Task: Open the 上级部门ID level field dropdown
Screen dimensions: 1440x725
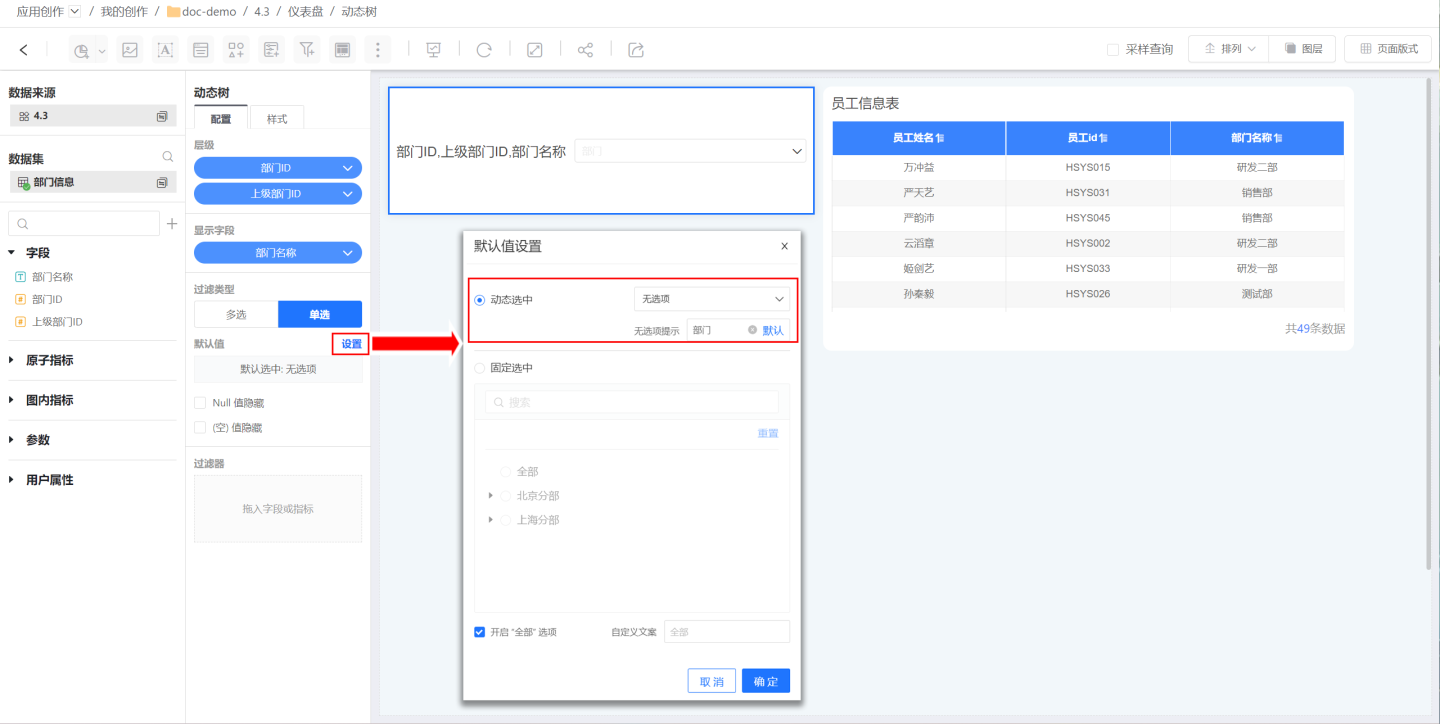Action: [x=348, y=194]
